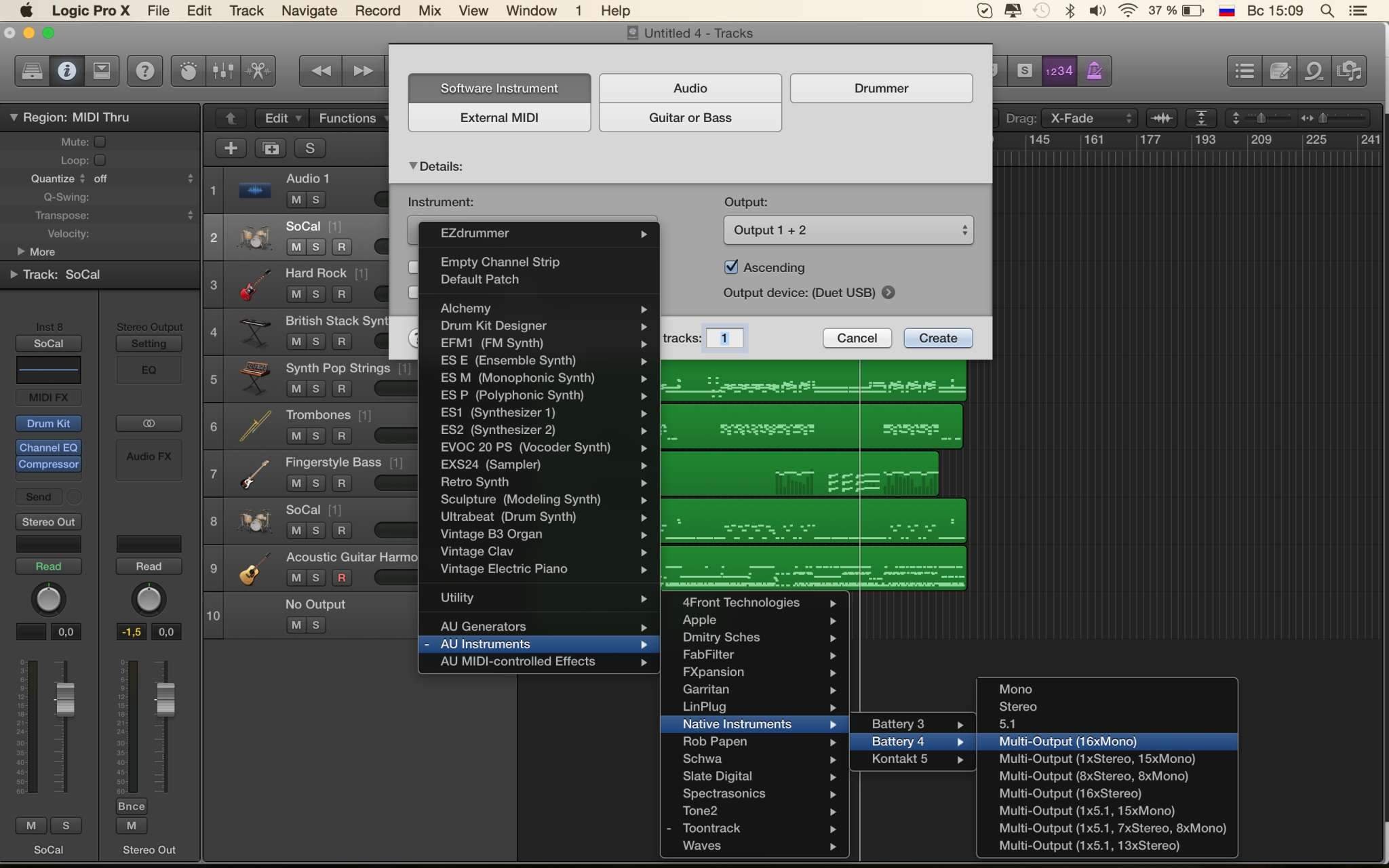Image resolution: width=1389 pixels, height=868 pixels.
Task: Open the Output 1 + 2 dropdown
Action: pos(848,230)
